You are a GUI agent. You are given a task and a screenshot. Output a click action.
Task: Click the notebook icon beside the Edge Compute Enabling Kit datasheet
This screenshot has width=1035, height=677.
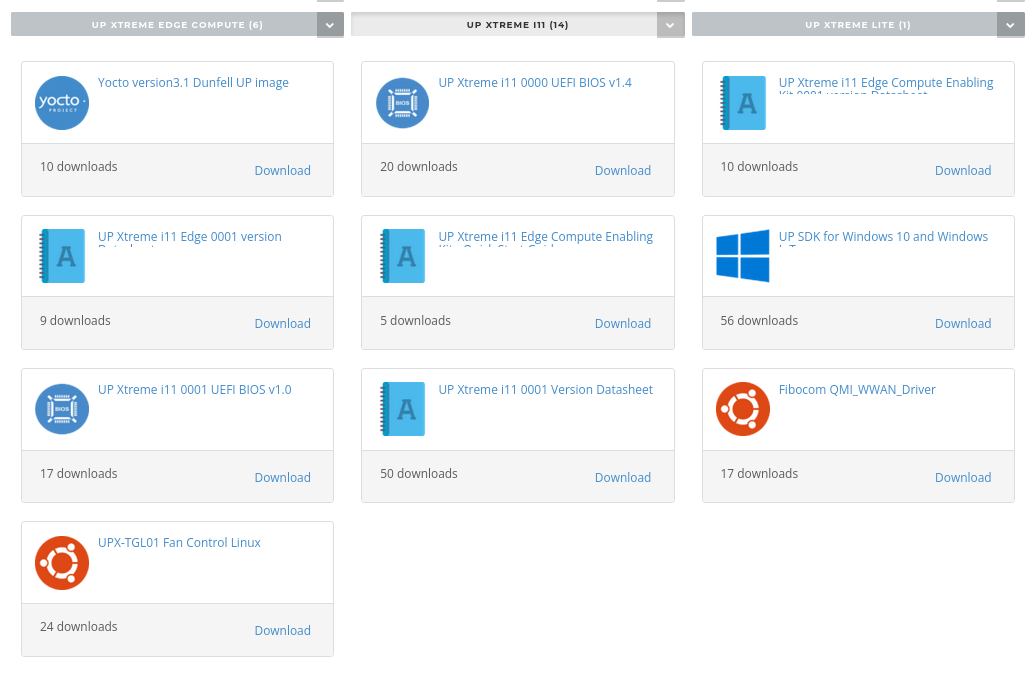[743, 103]
